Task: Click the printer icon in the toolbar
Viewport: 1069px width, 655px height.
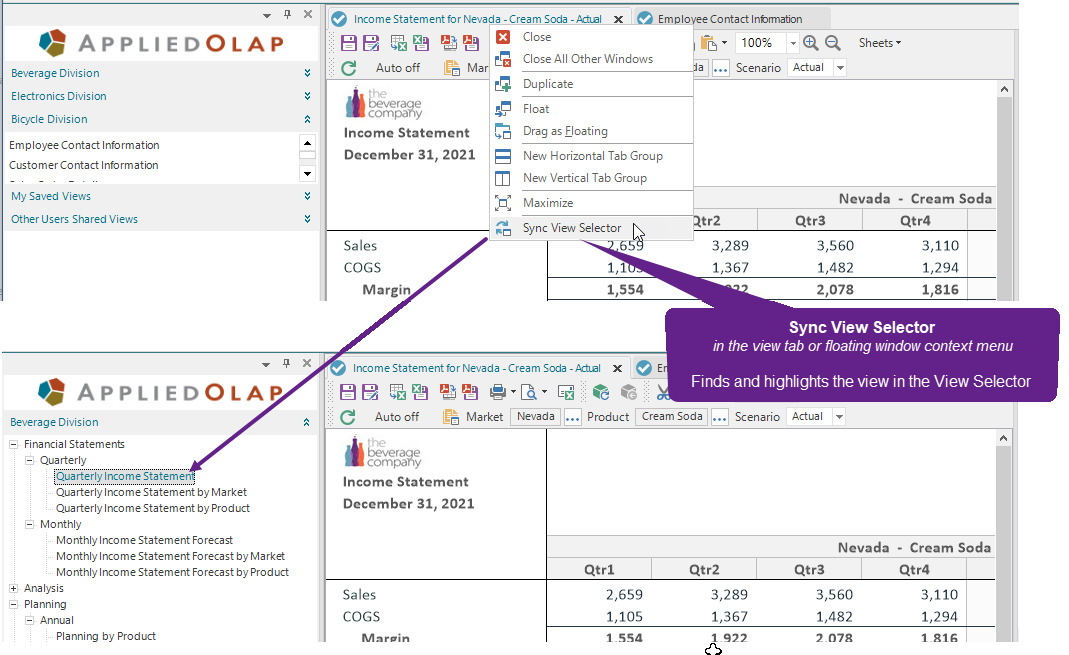Action: pos(498,392)
